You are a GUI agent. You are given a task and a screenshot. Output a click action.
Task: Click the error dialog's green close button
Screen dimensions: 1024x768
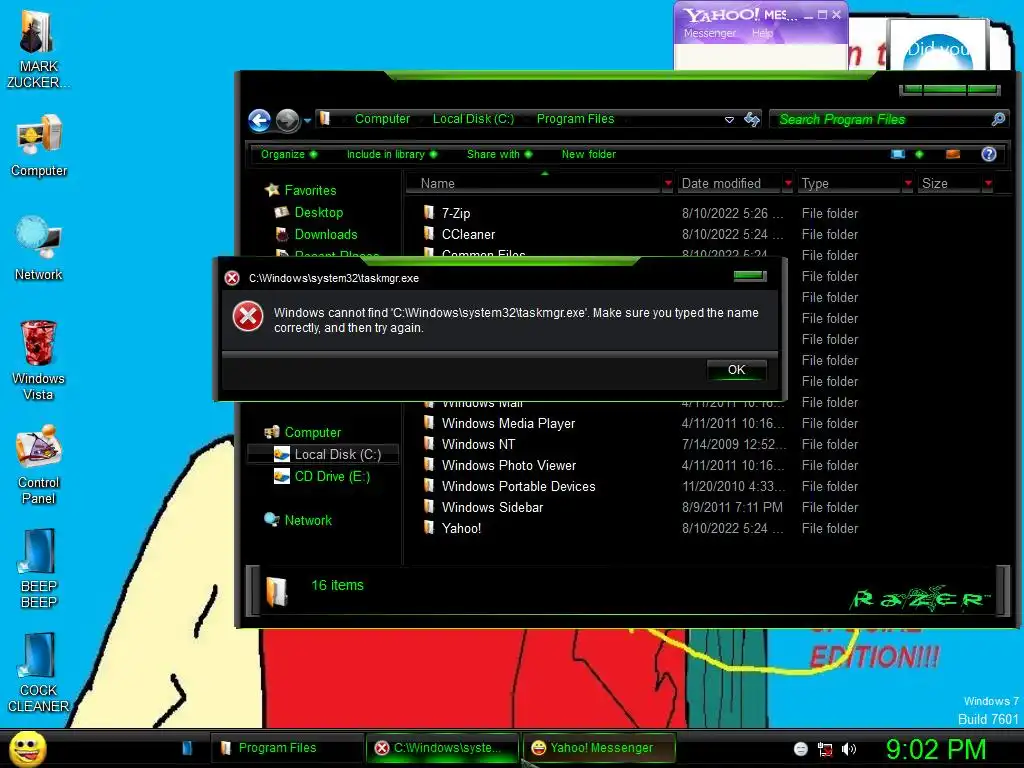tap(749, 276)
